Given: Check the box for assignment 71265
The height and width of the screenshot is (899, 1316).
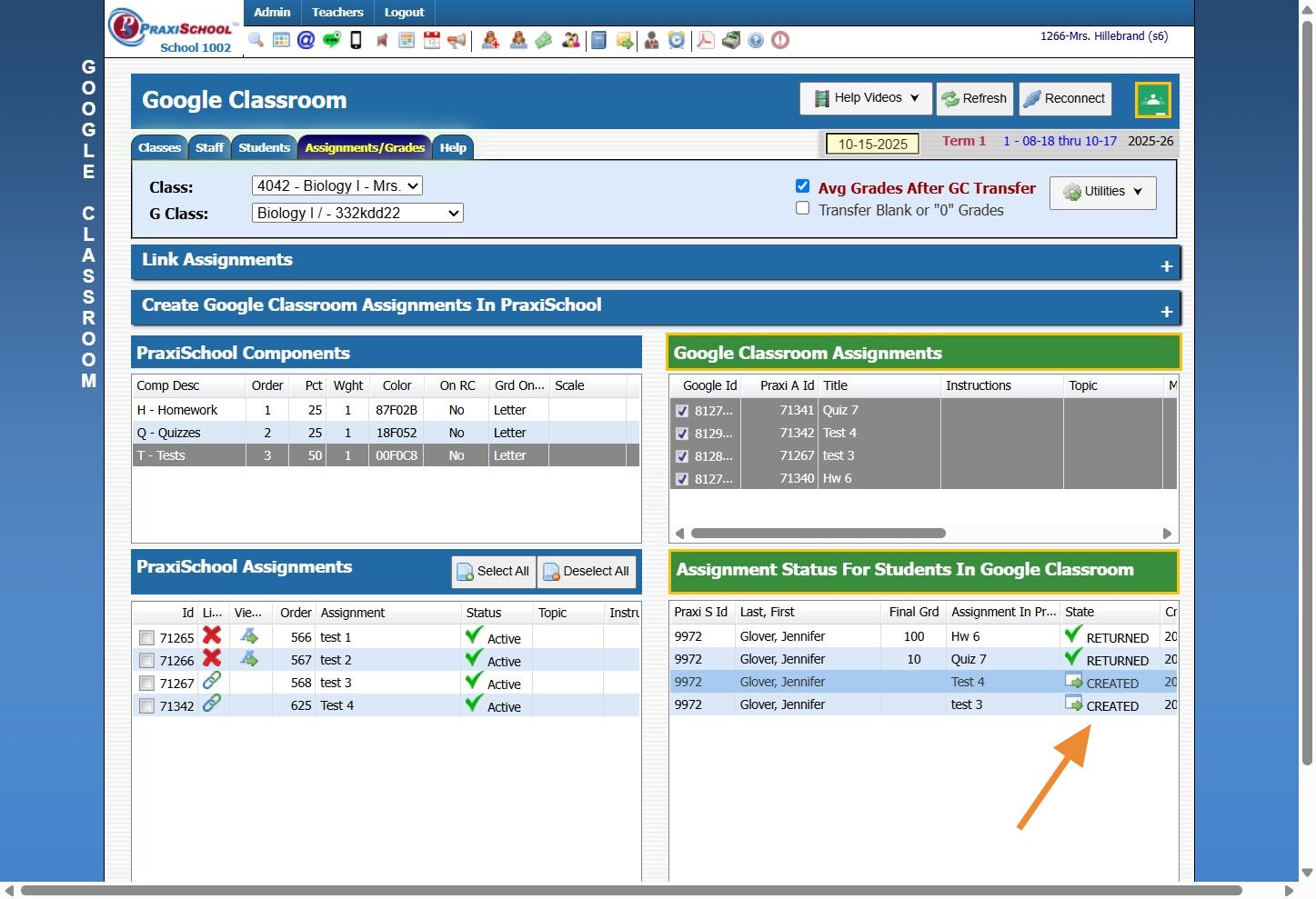Looking at the screenshot, I should click(146, 638).
